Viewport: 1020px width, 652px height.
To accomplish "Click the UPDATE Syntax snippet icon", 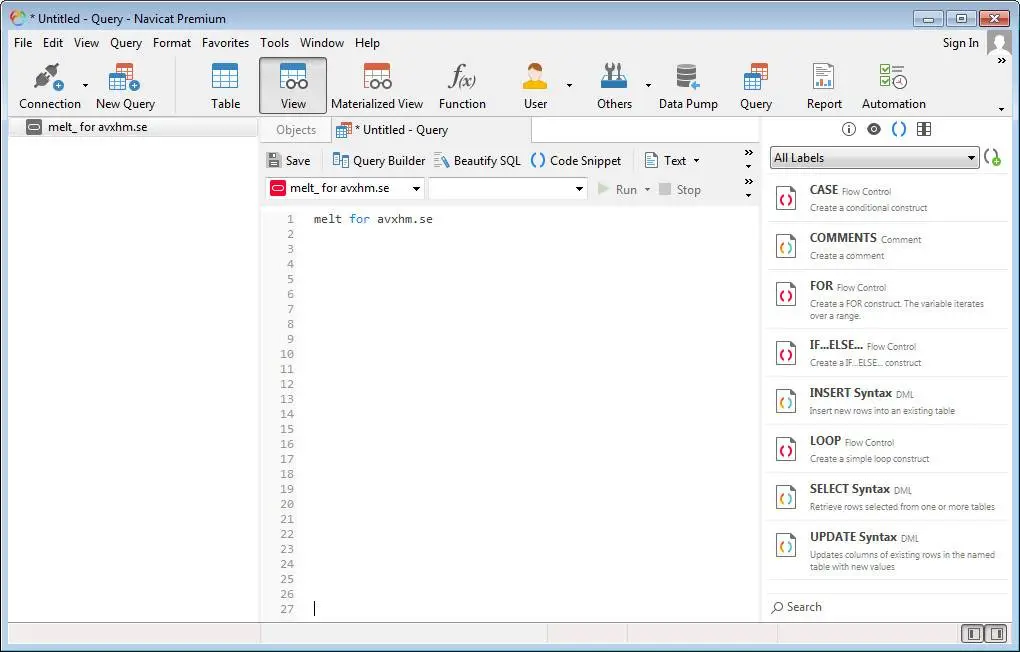I will [x=786, y=545].
